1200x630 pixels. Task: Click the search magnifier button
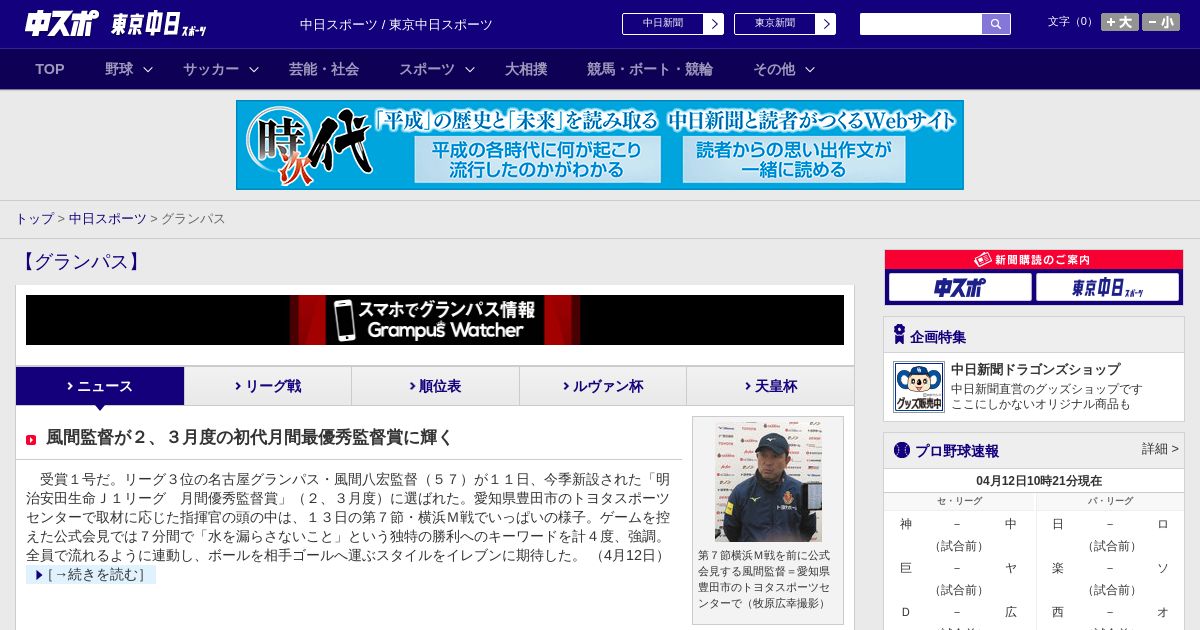coord(996,24)
